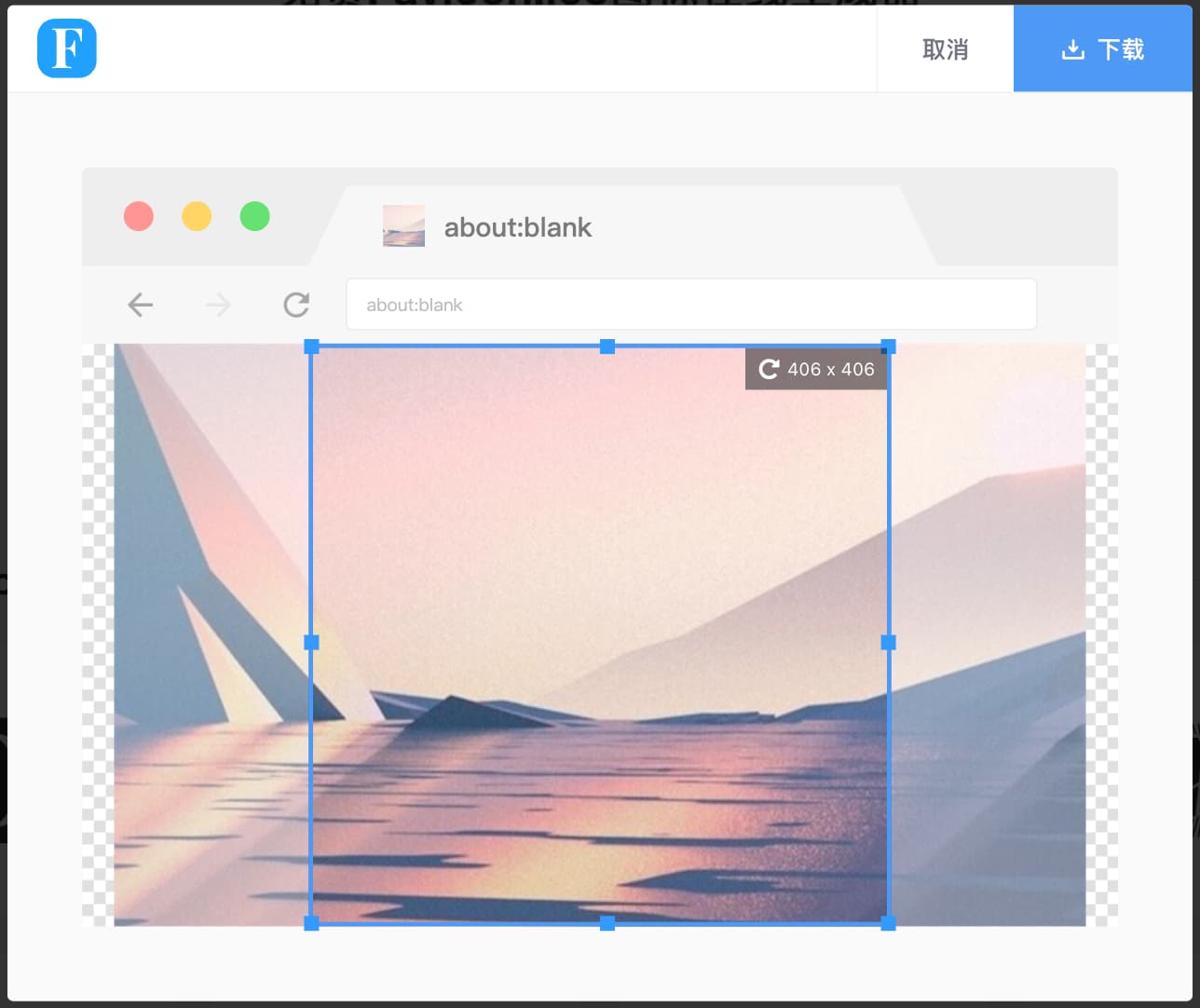Select the about:blank preview tab
Screen dimensions: 1200x1008
[x=622, y=226]
